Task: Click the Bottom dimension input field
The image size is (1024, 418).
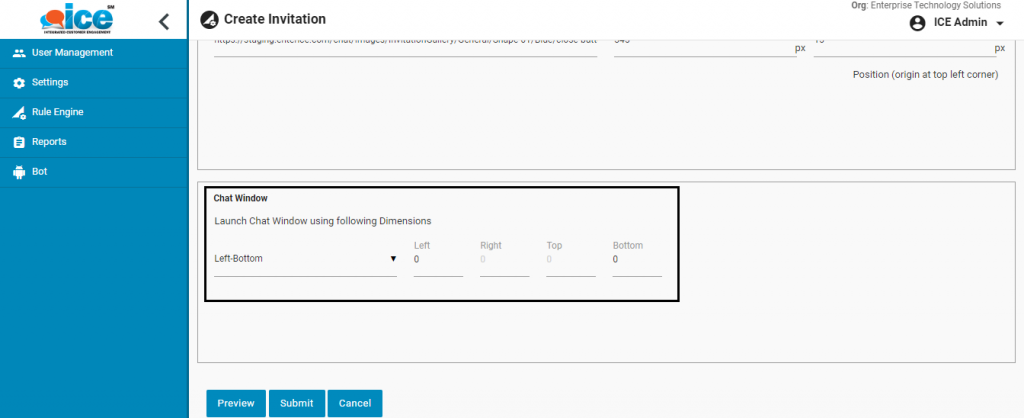Action: coord(637,260)
